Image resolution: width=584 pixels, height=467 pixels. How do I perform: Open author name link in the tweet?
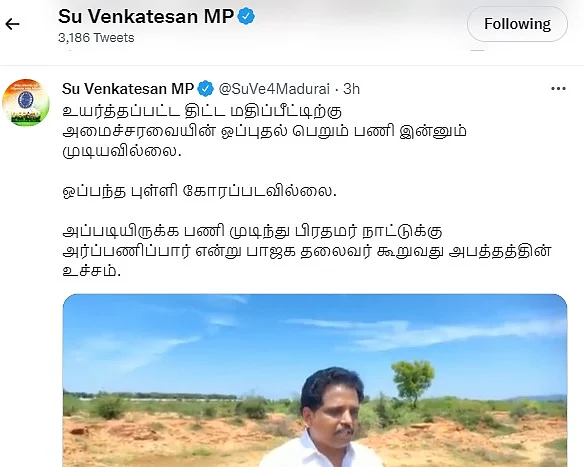coord(128,89)
